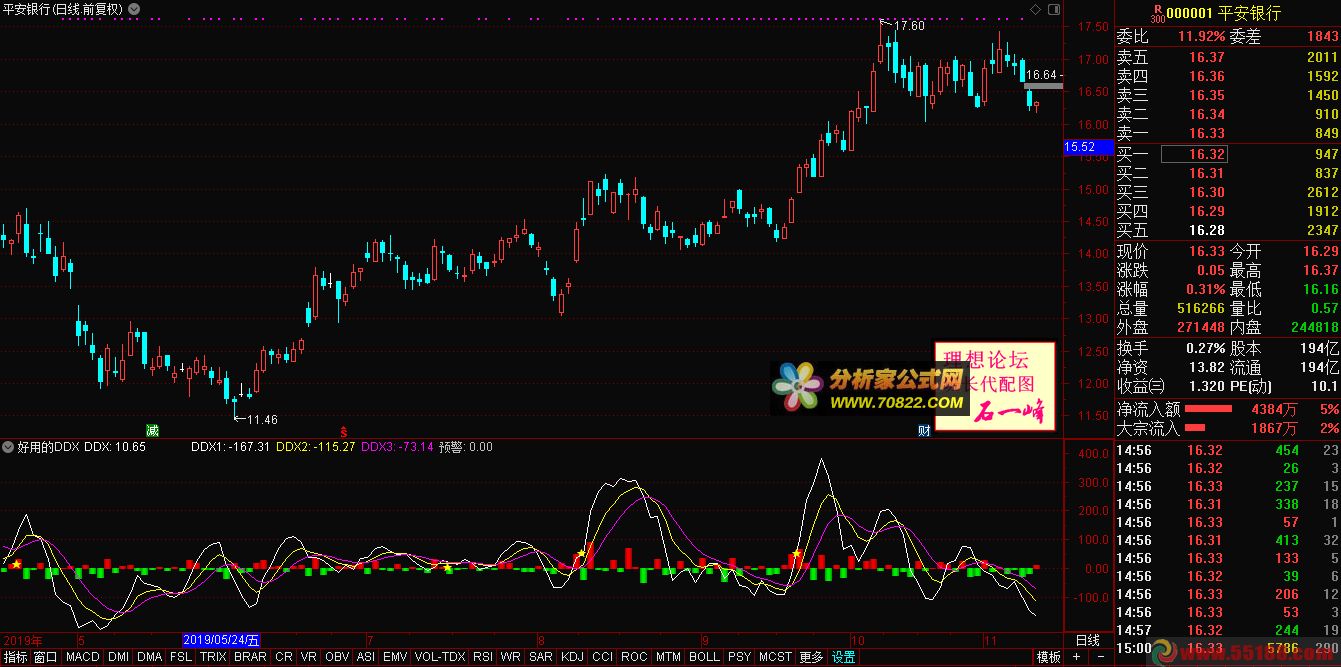
Task: Show the KDJ indicator
Action: pos(572,658)
